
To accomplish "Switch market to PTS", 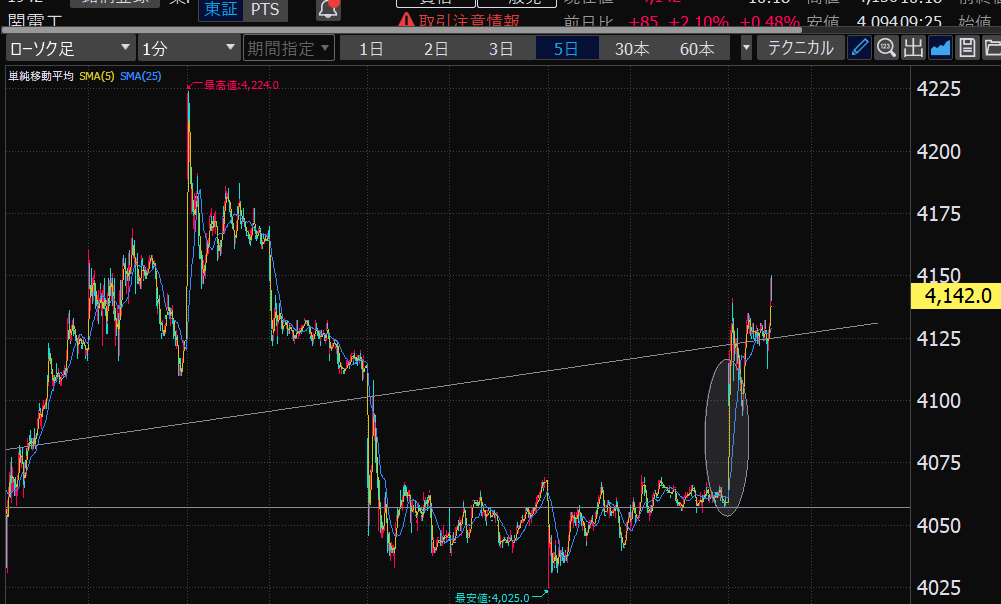I will 265,10.
